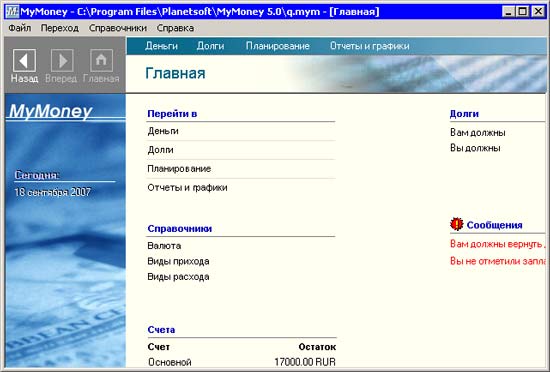The width and height of the screenshot is (550, 372).
Task: Open the Переход menu
Action: tap(60, 28)
